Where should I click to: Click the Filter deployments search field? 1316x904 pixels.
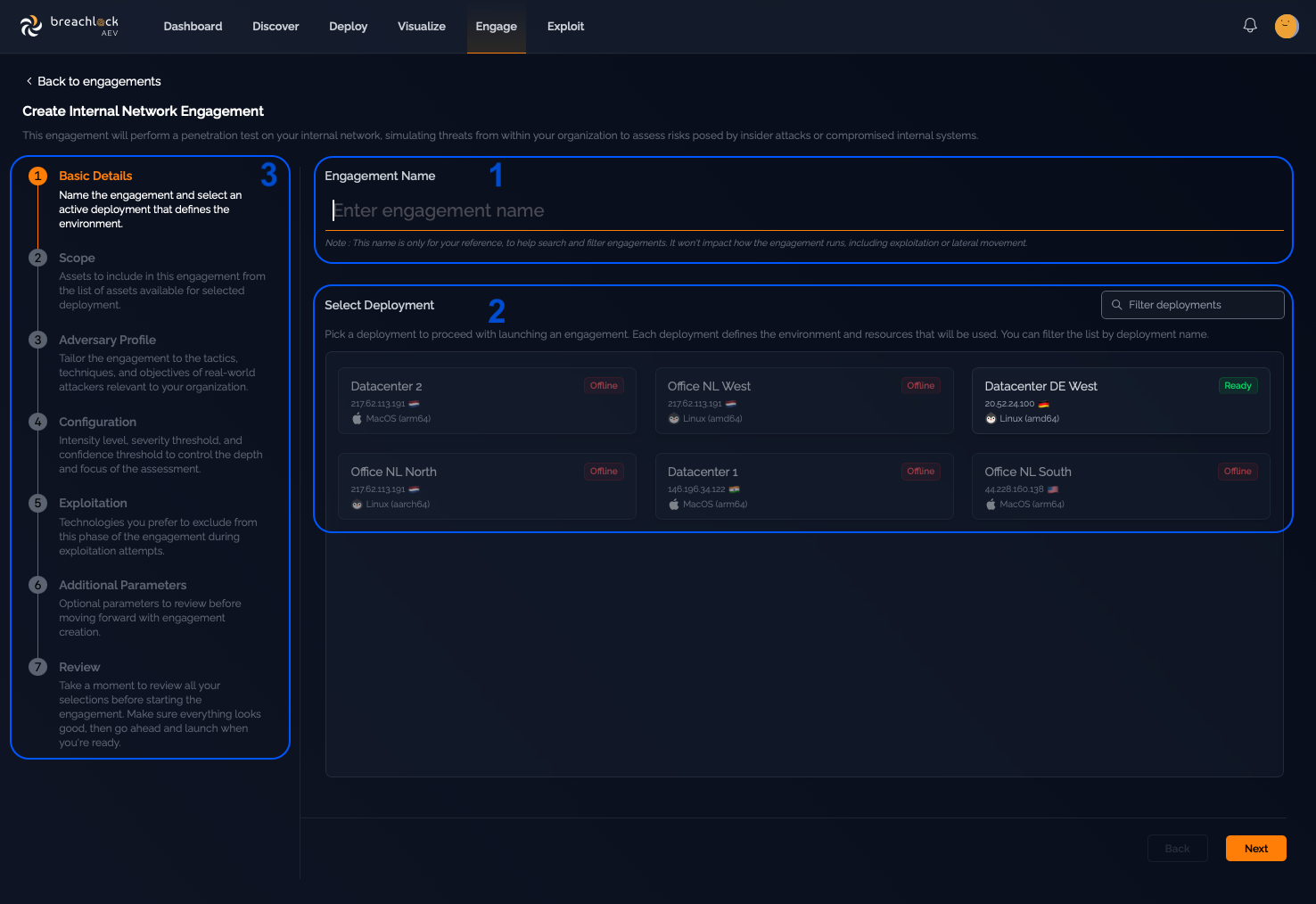click(1193, 305)
